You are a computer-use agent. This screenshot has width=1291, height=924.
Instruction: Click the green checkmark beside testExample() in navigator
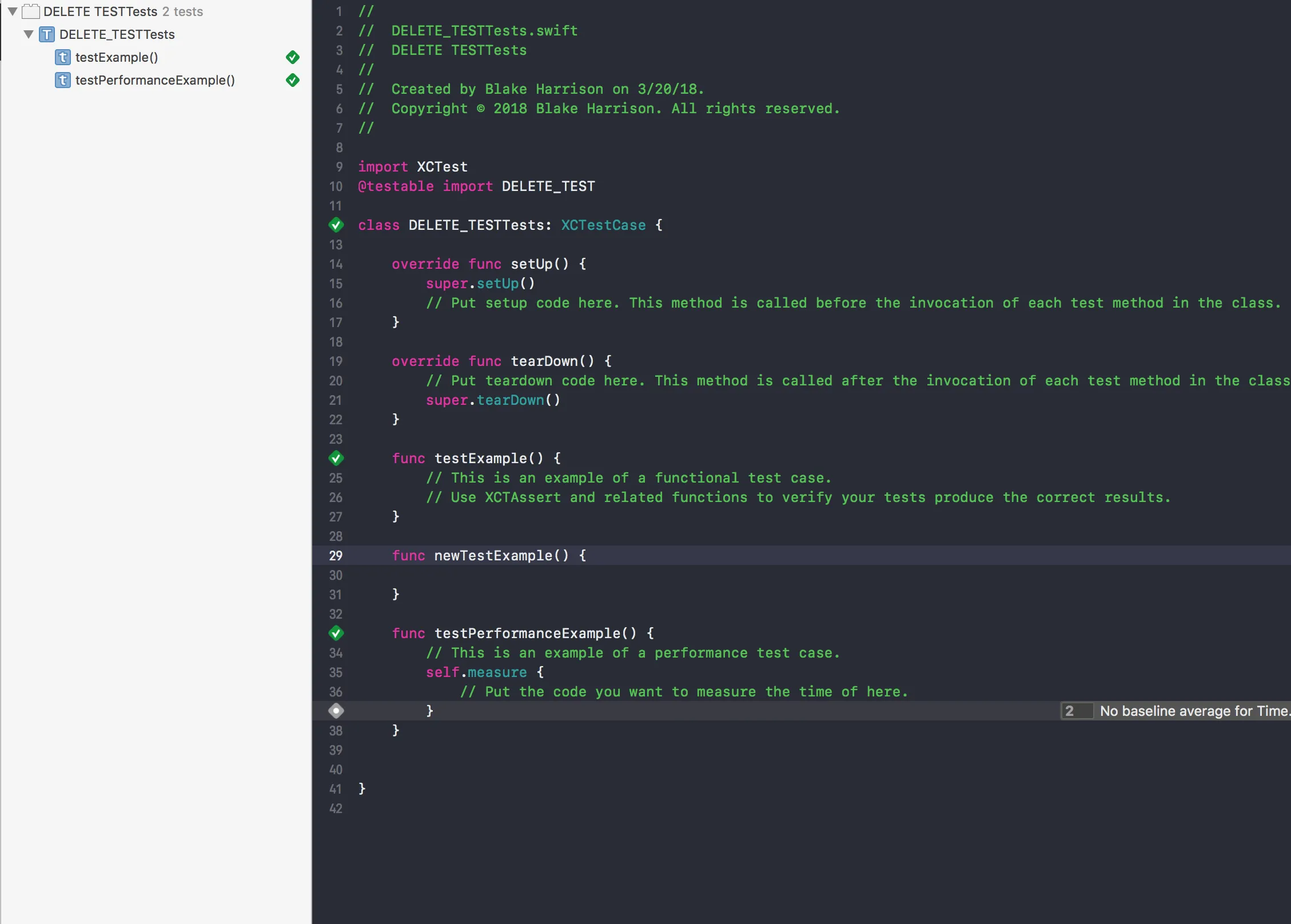pos(292,57)
